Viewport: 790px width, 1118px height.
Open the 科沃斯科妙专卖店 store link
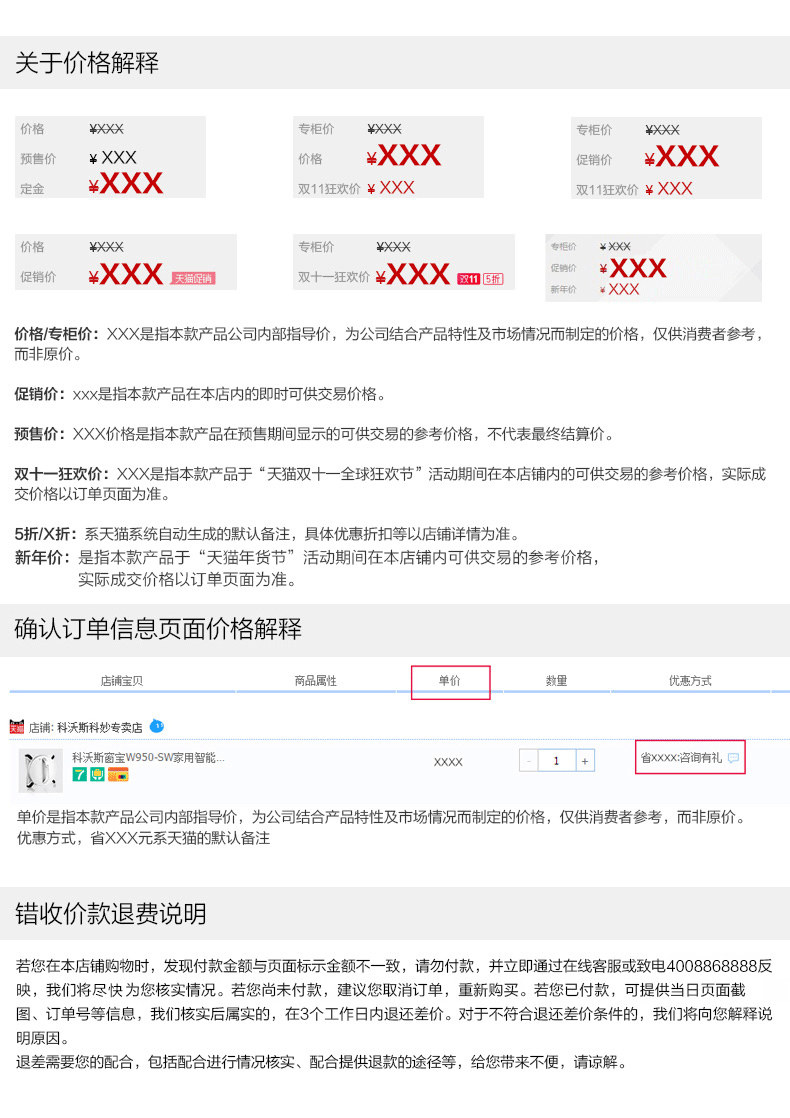coord(100,727)
